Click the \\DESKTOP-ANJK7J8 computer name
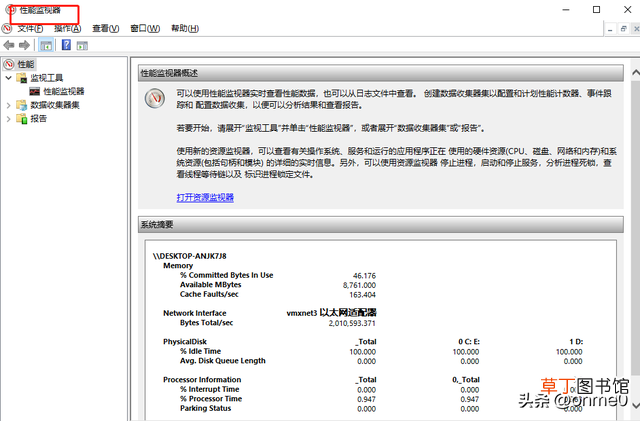This screenshot has width=640, height=421. pos(189,256)
